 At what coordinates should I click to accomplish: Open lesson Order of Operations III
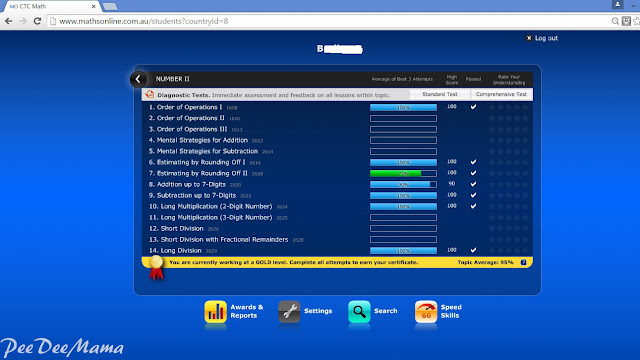tap(188, 129)
